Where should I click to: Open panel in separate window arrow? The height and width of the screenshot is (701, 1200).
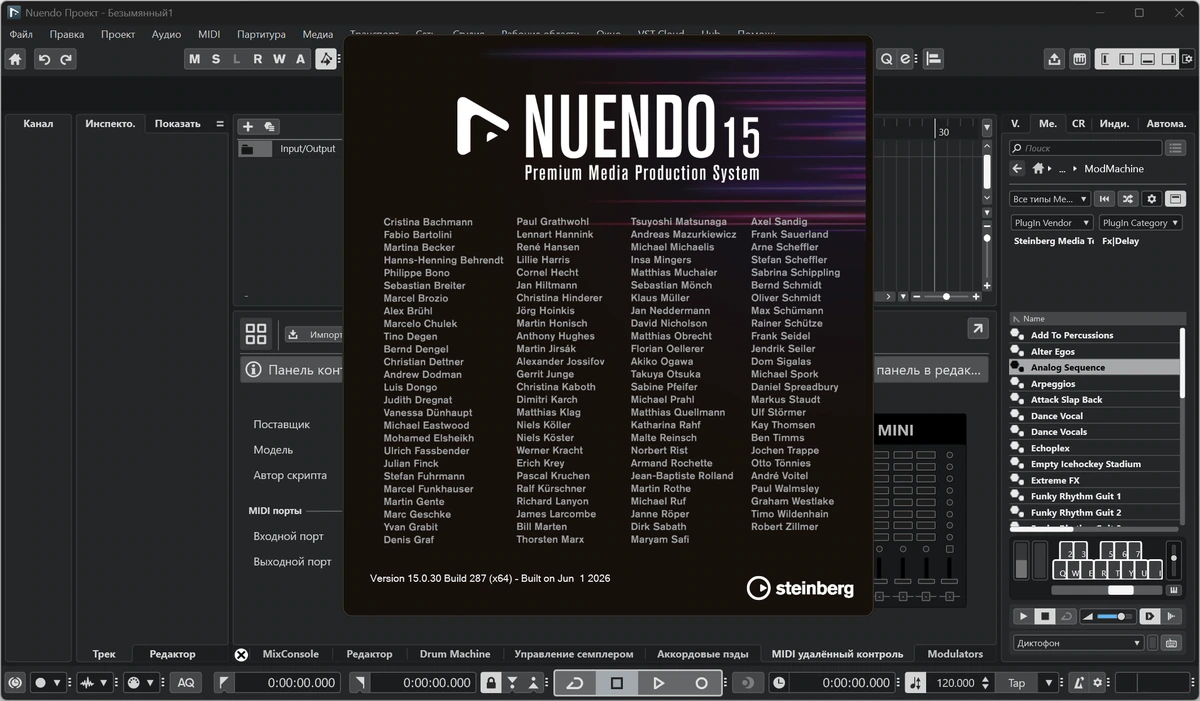pos(977,328)
